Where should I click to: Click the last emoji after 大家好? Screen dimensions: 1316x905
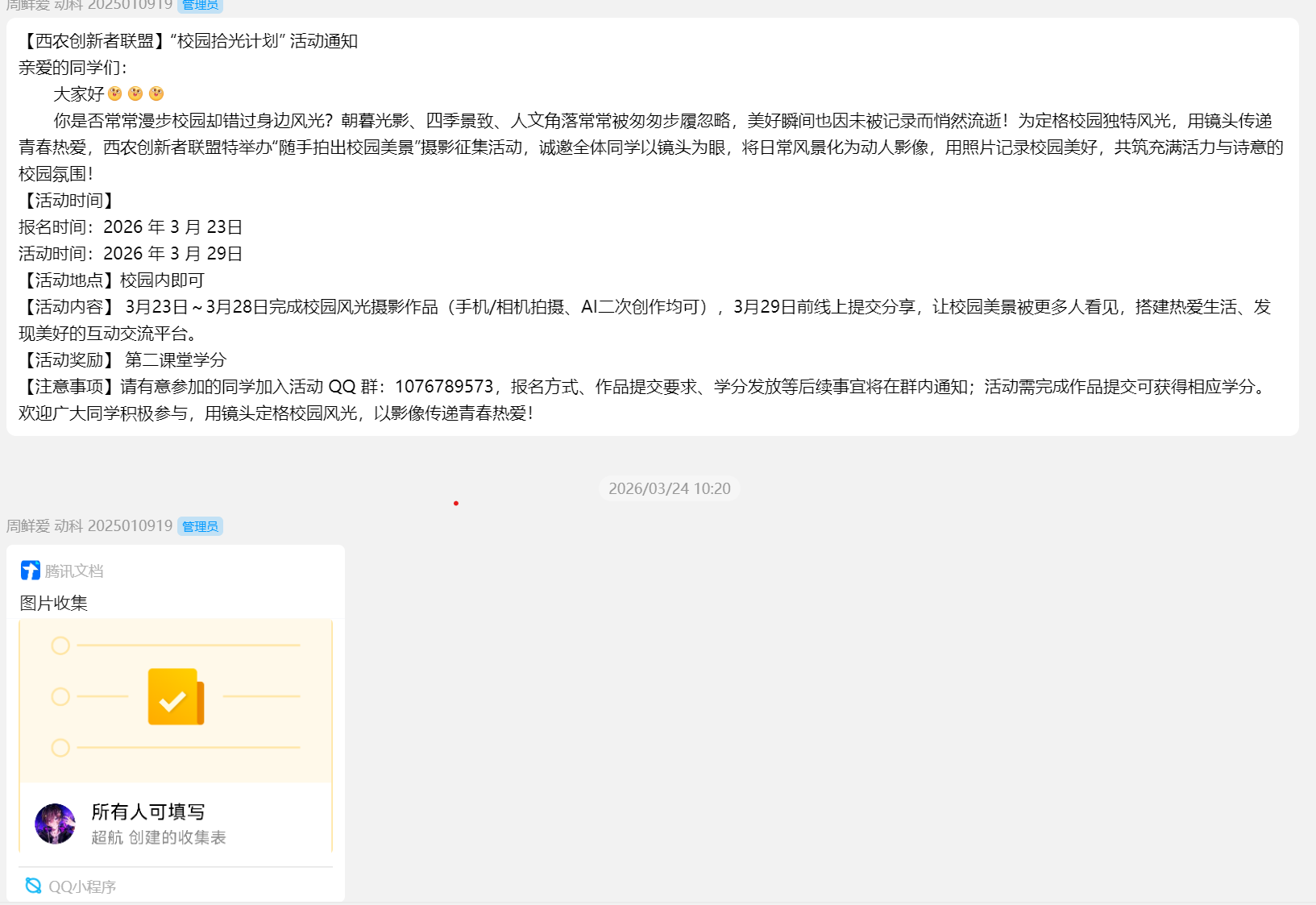(156, 93)
